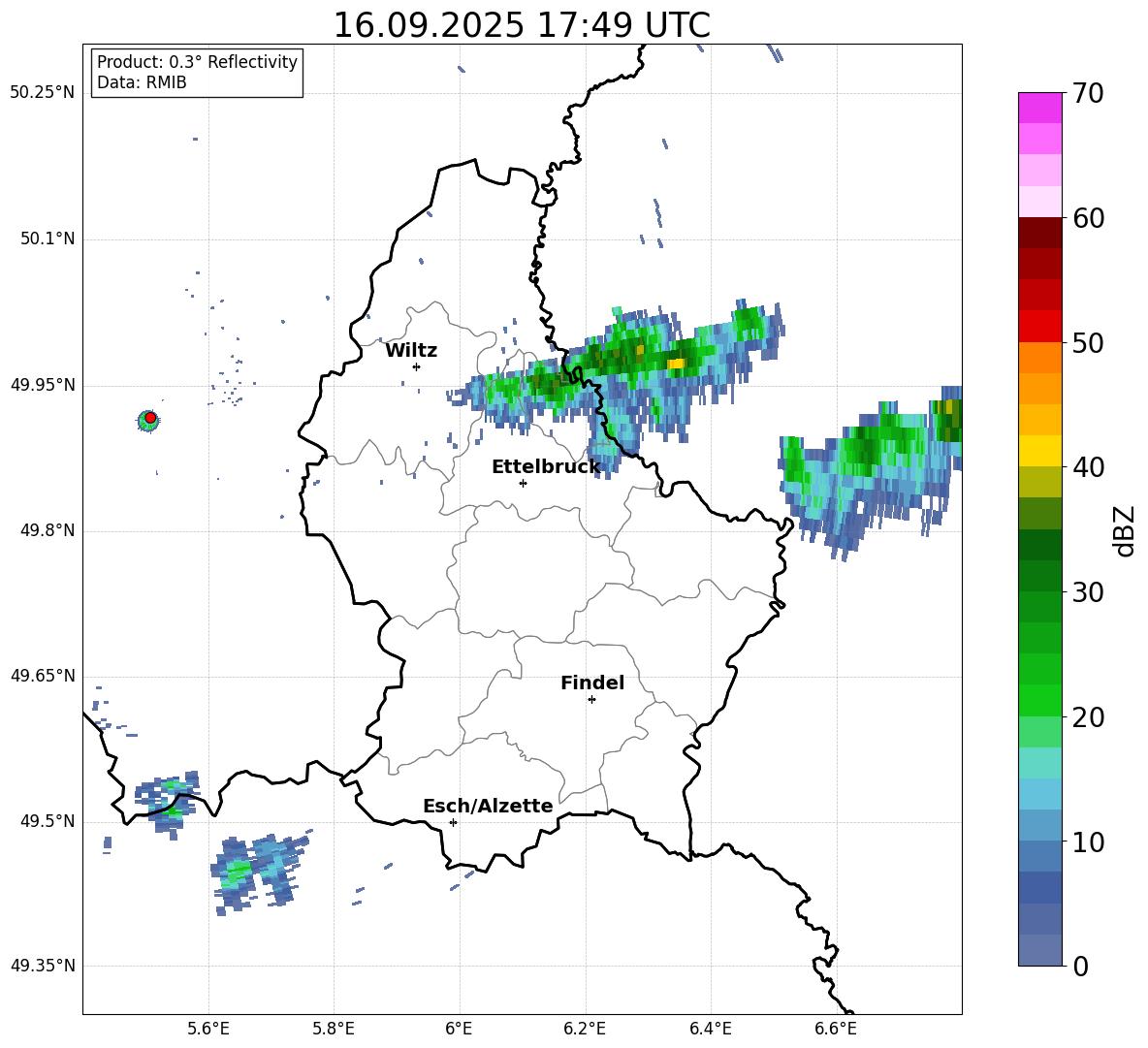Screen dimensions: 1148x1048
Task: Click the 6°E longitude label
Action: coord(459,1029)
